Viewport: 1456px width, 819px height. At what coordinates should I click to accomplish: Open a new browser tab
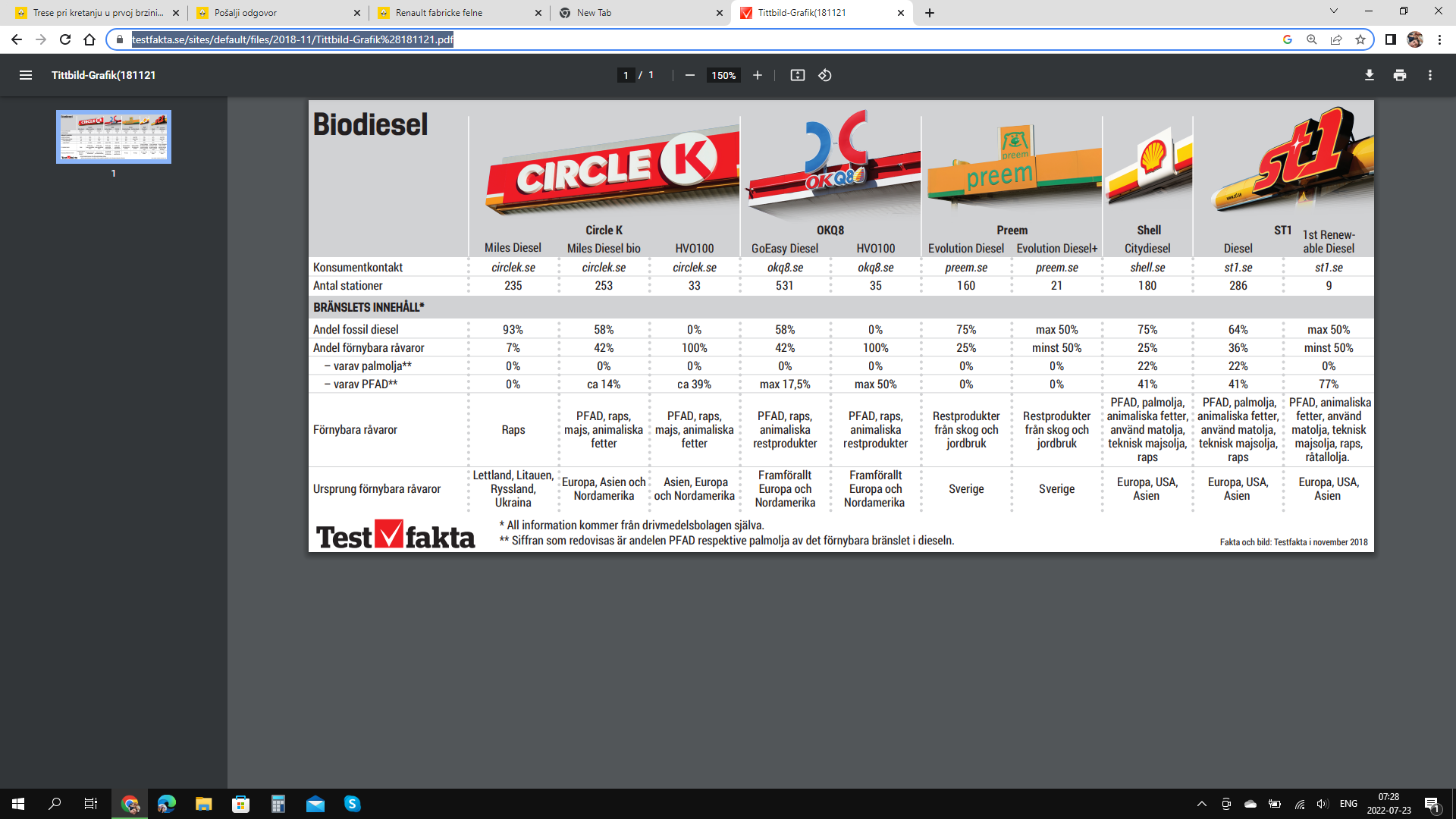point(930,13)
